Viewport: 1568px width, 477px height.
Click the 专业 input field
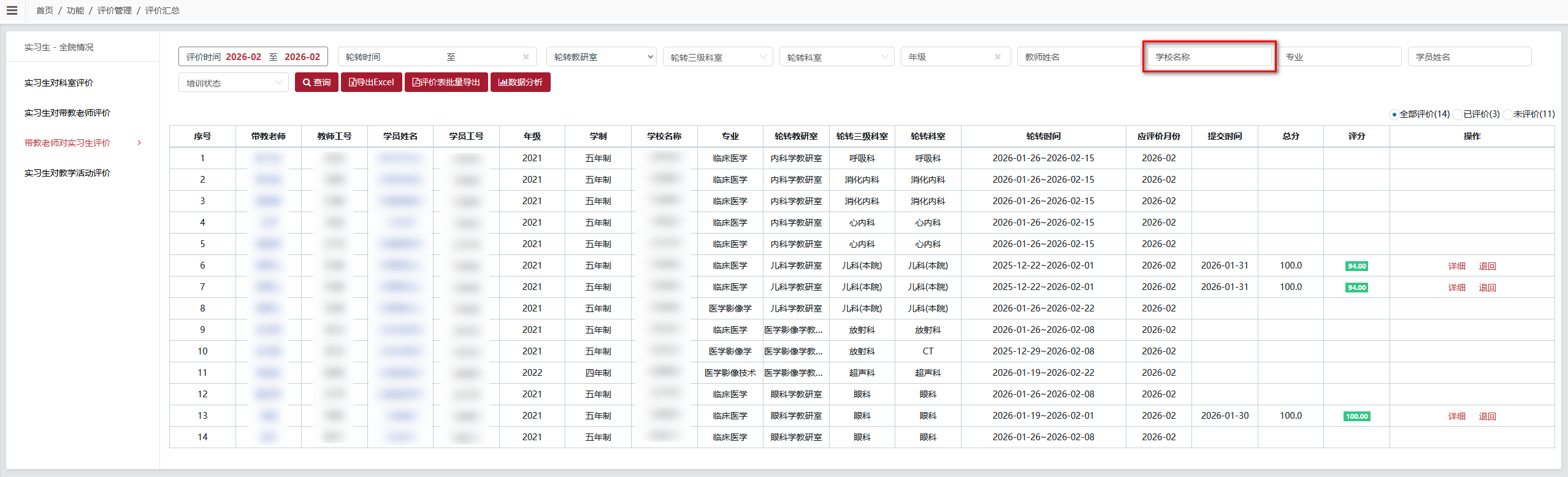(1339, 57)
